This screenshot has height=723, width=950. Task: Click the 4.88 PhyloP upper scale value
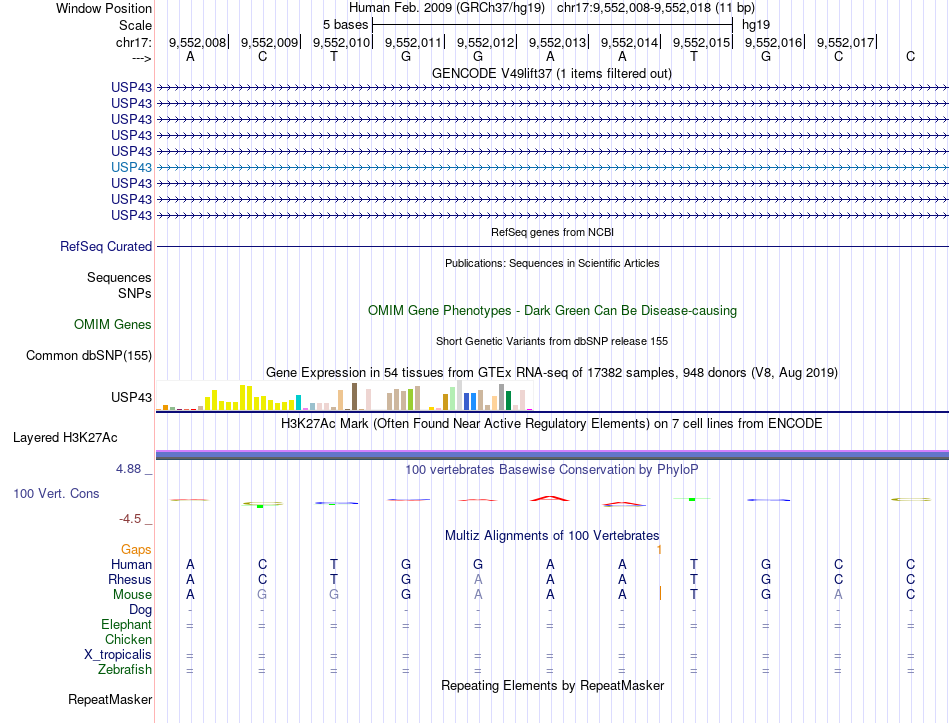(x=128, y=469)
